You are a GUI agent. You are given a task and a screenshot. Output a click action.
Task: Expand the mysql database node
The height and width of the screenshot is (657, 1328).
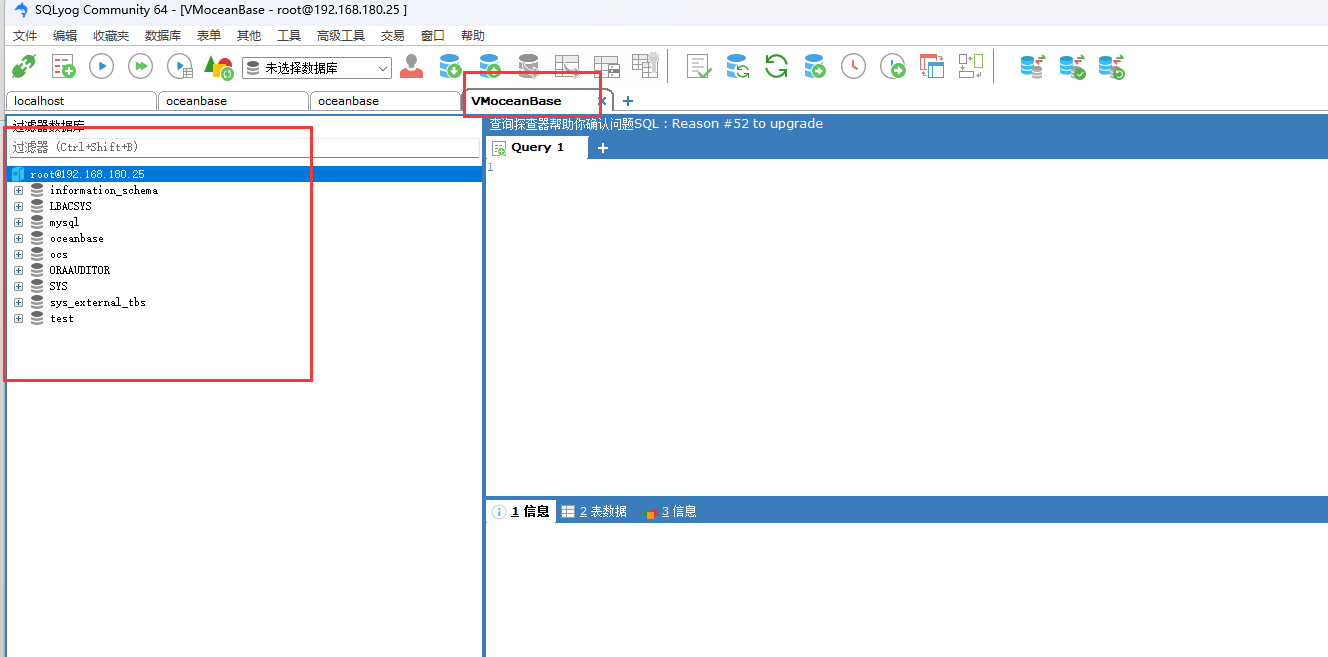point(18,222)
